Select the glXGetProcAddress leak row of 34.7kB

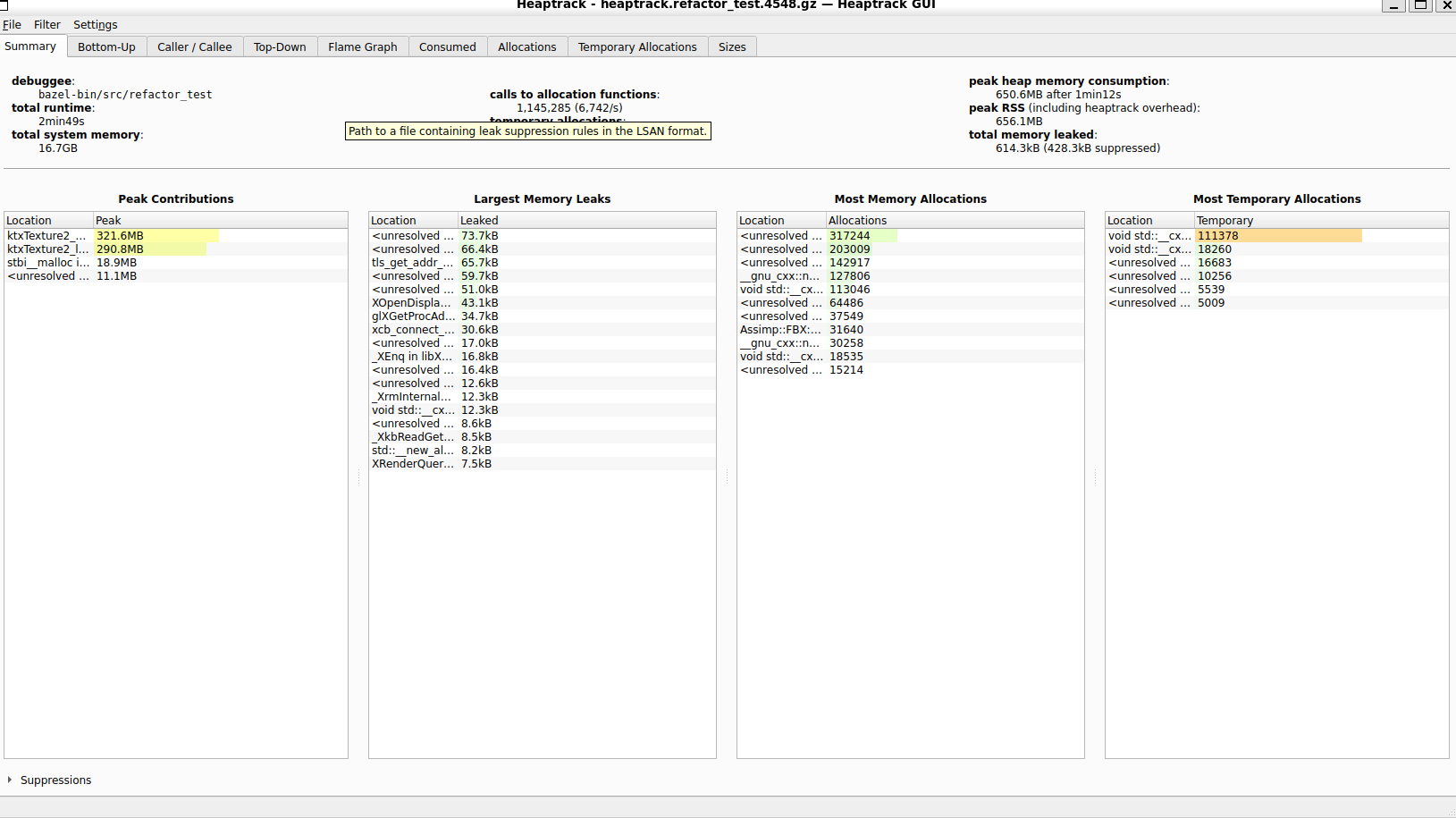(411, 316)
